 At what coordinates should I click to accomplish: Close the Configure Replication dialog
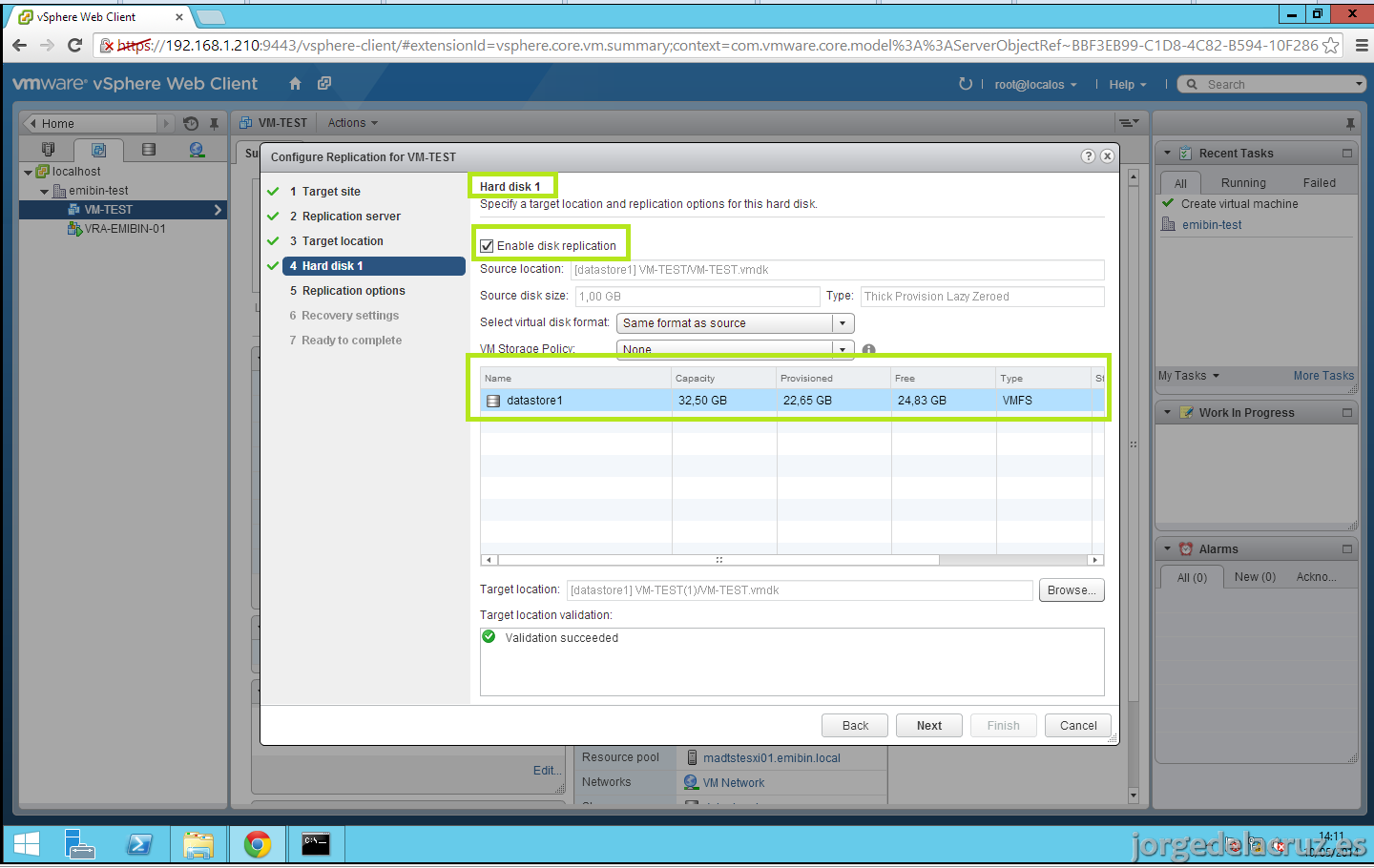click(1107, 156)
